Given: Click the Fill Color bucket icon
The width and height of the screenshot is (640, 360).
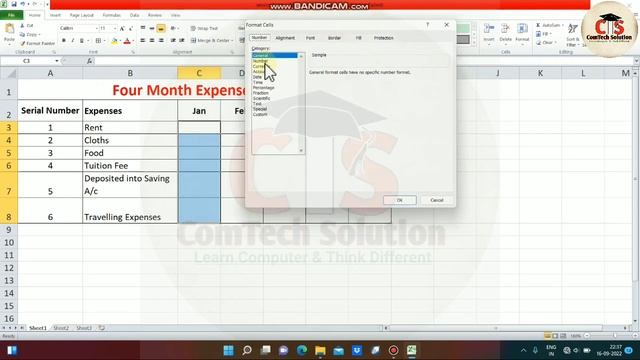Looking at the screenshot, I should click(x=114, y=41).
